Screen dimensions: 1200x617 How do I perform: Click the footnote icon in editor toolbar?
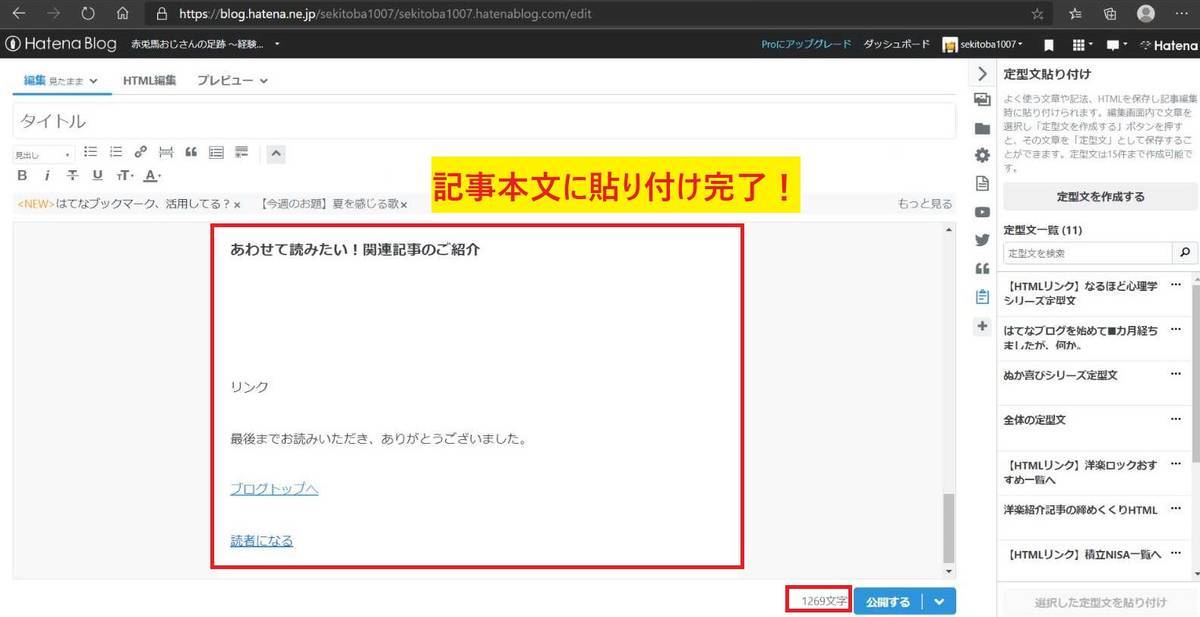pos(241,153)
